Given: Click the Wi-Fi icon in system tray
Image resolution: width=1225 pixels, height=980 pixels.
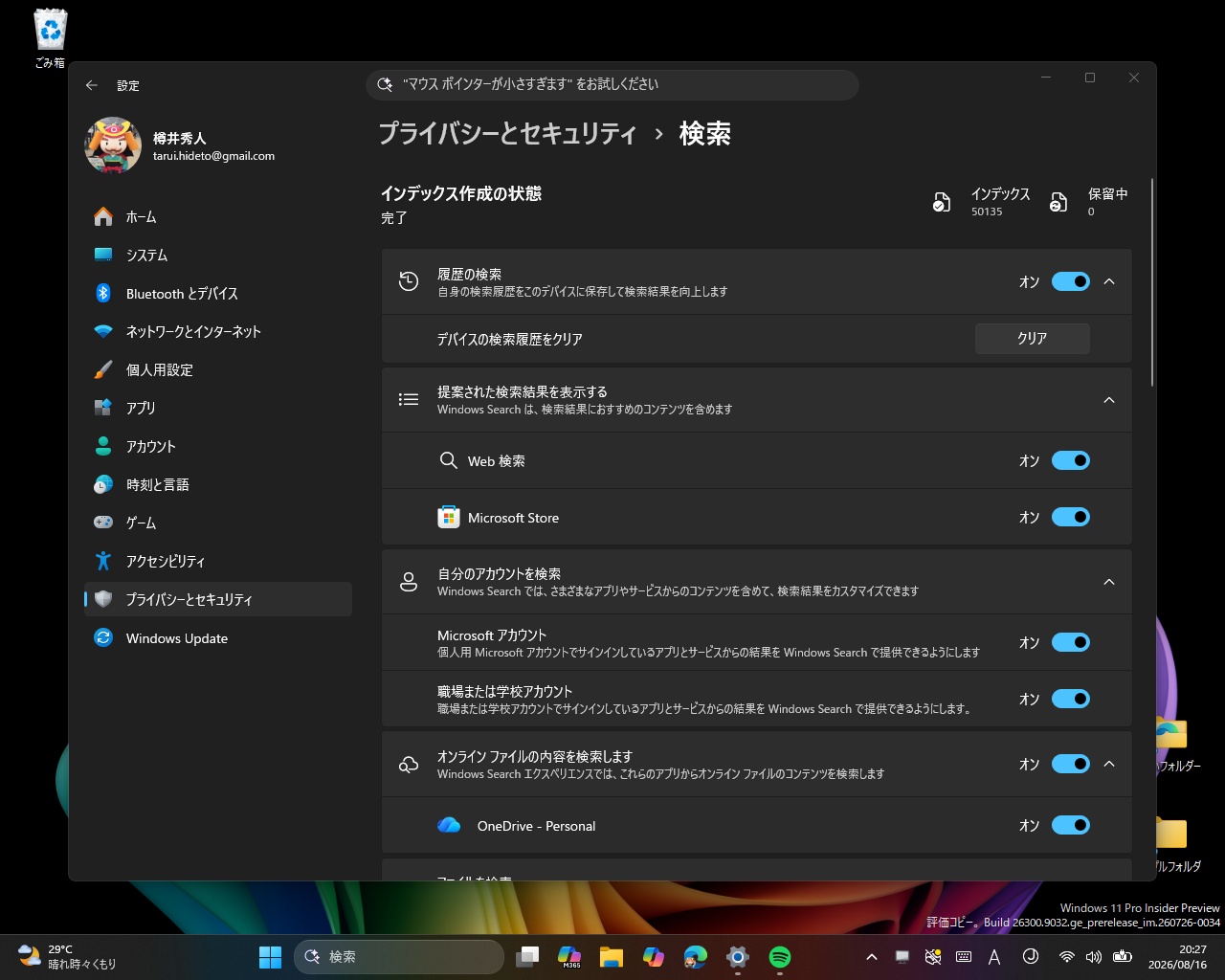Looking at the screenshot, I should tap(1066, 957).
